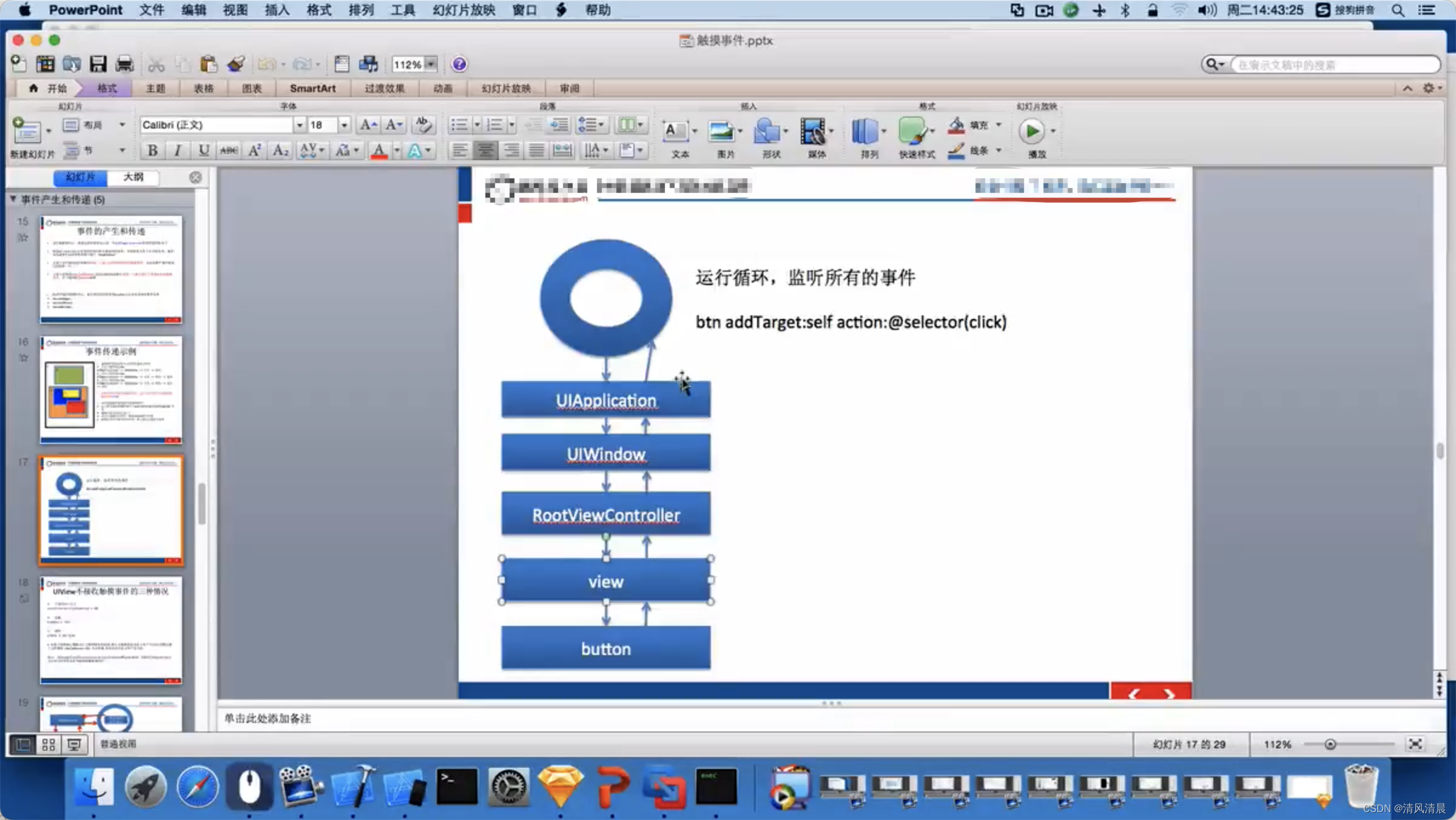This screenshot has width=1456, height=820.
Task: Click the Print icon in the toolbar
Action: pos(124,64)
